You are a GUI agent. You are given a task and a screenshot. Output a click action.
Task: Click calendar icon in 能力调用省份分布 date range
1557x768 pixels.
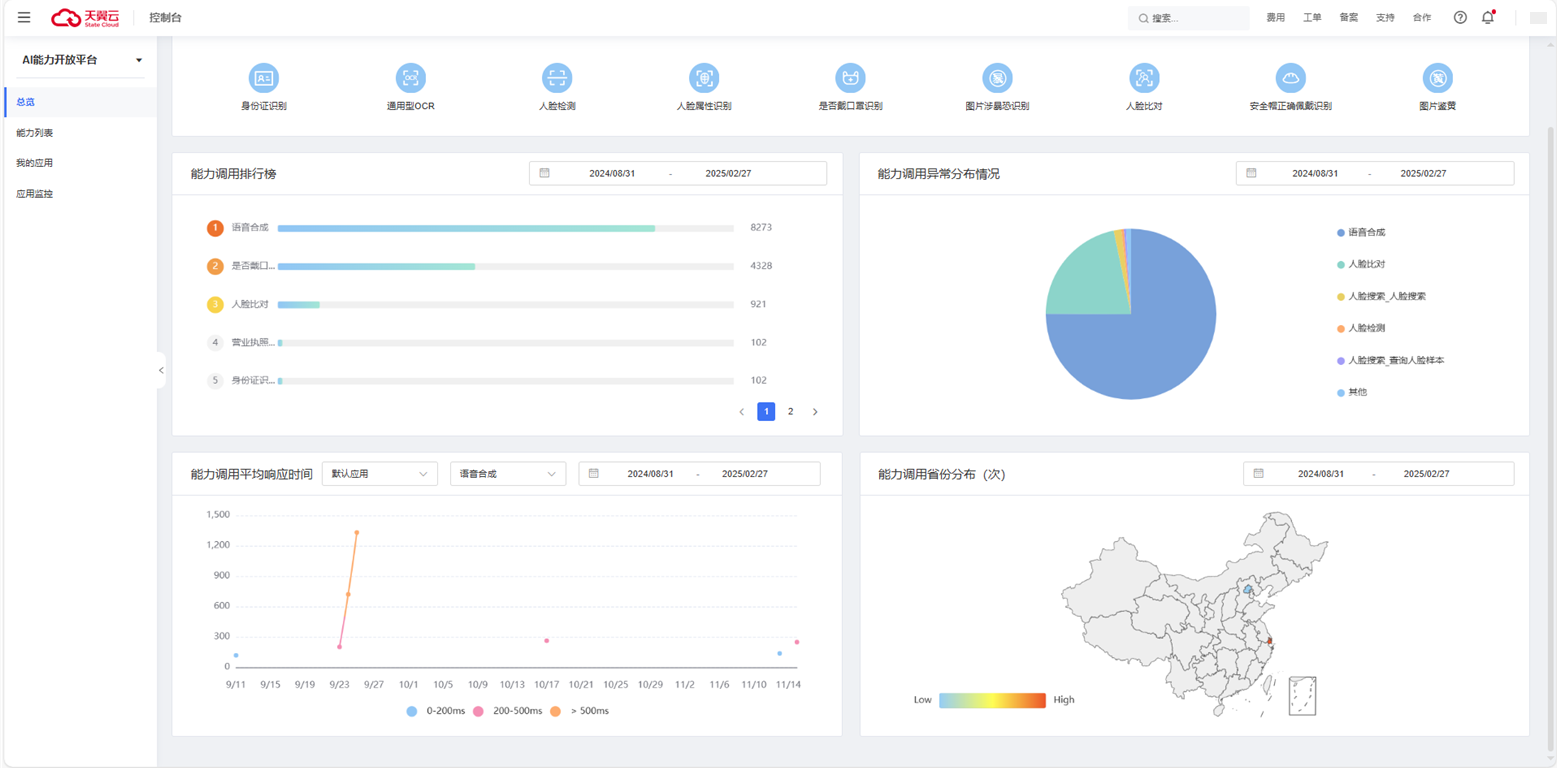click(1258, 473)
